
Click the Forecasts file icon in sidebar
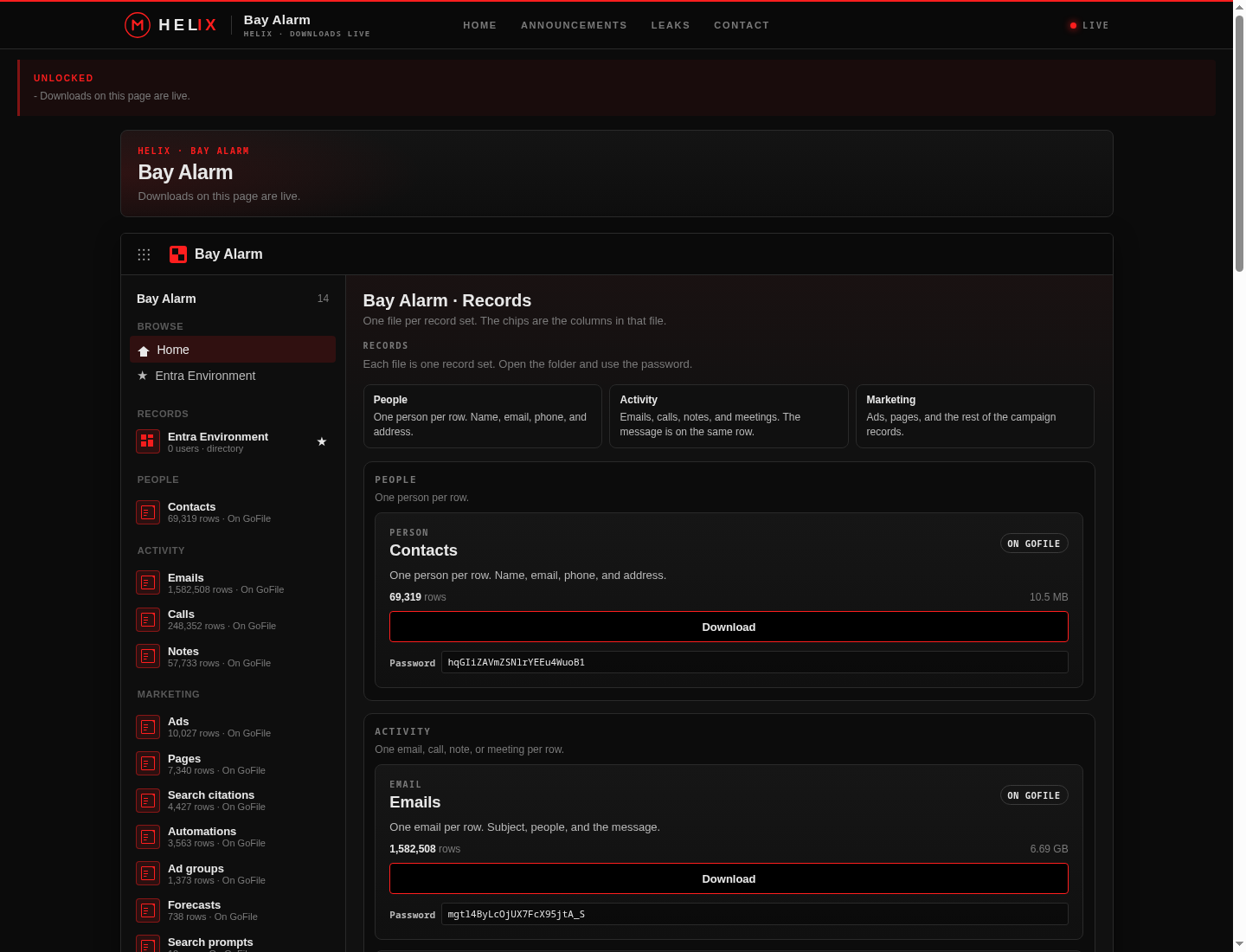[148, 910]
